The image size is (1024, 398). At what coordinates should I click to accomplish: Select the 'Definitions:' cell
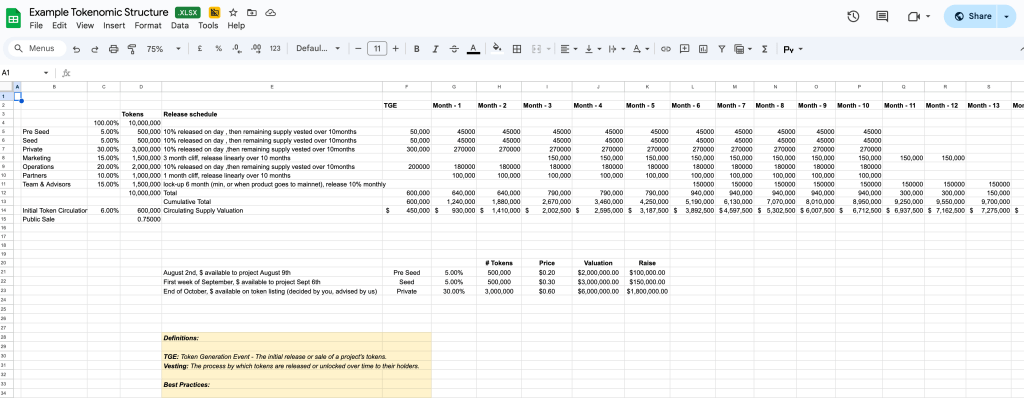pyautogui.click(x=272, y=338)
